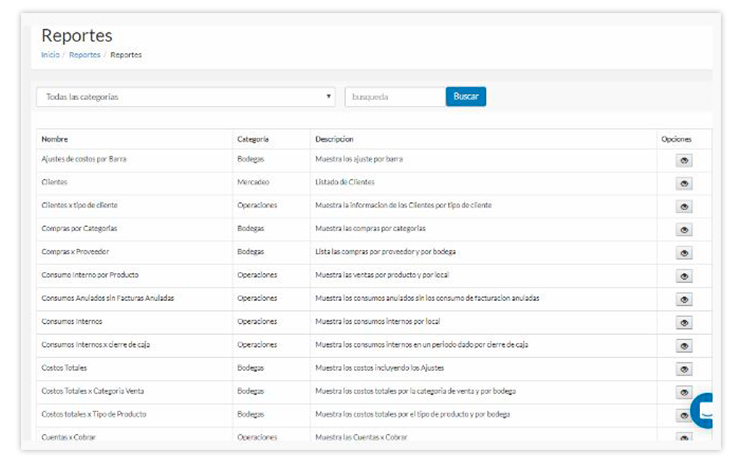The image size is (738, 469).
Task: Click the eye icon for Costos Totales row
Action: pos(684,369)
